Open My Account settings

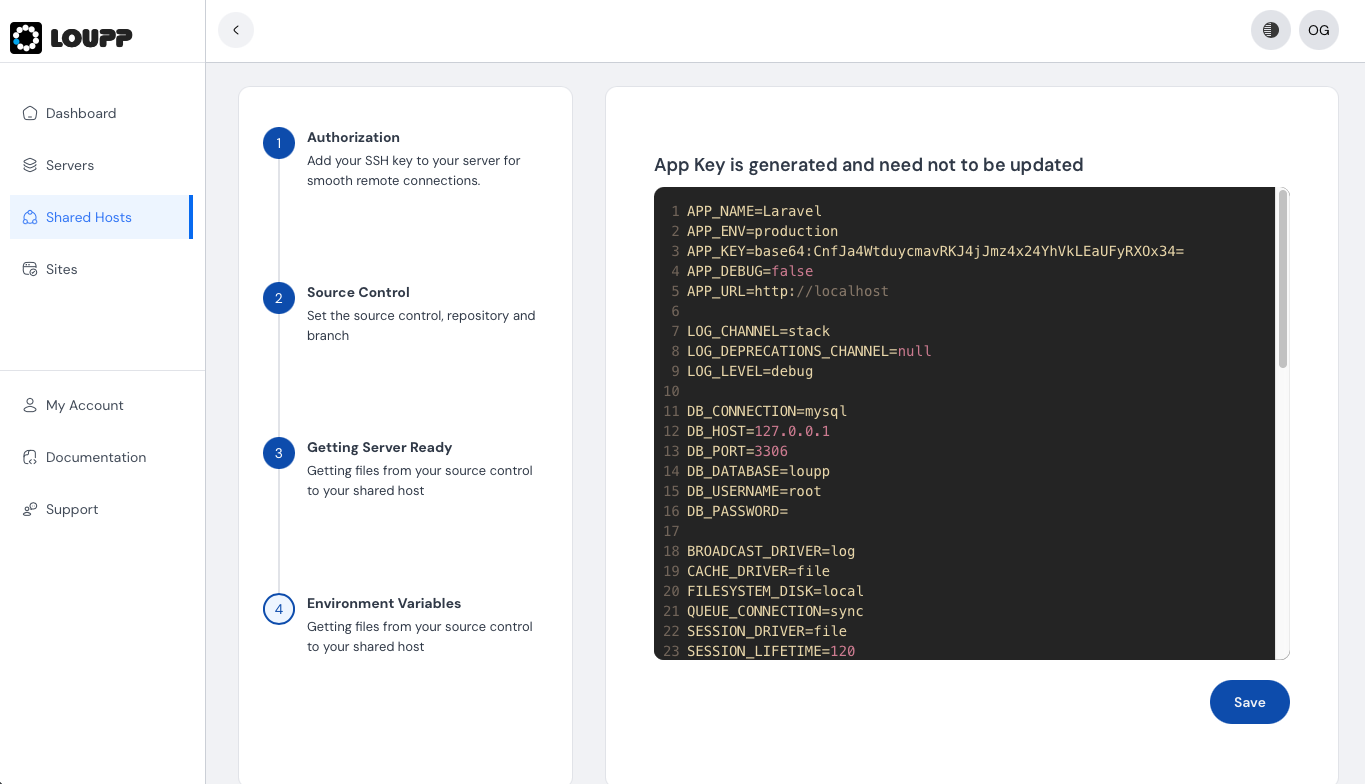coord(100,405)
